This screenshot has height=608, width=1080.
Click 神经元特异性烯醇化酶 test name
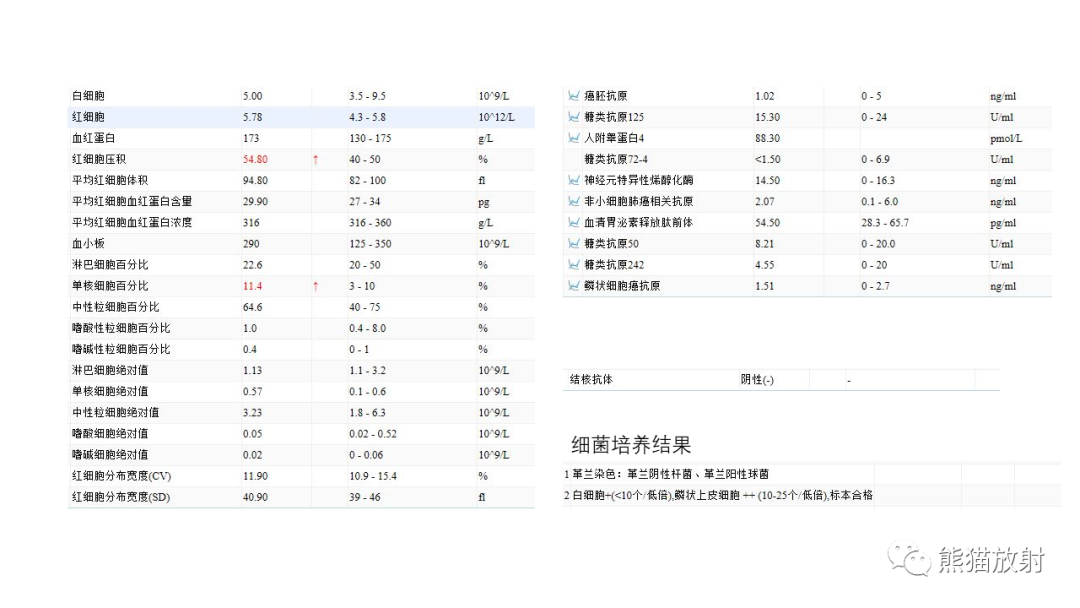(x=638, y=180)
